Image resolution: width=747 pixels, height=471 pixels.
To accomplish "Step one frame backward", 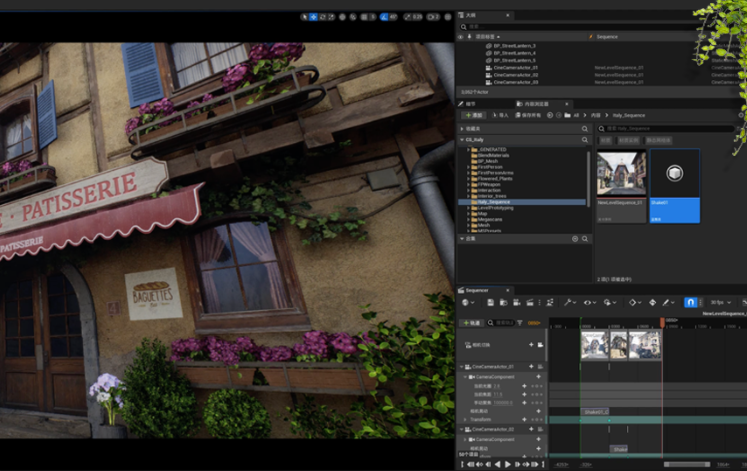I will 488,464.
